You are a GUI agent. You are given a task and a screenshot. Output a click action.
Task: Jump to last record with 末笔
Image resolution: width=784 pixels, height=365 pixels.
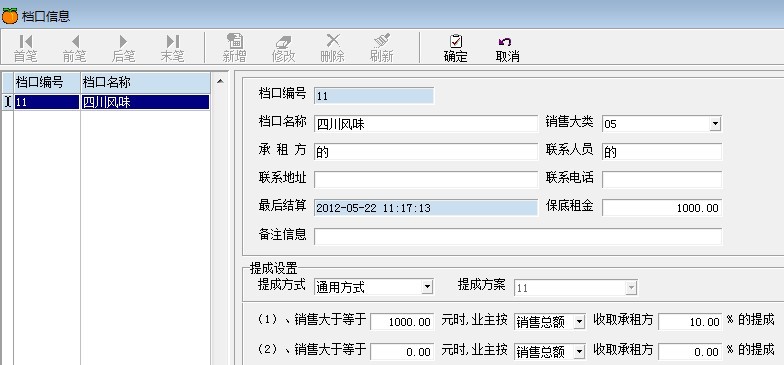(x=172, y=48)
